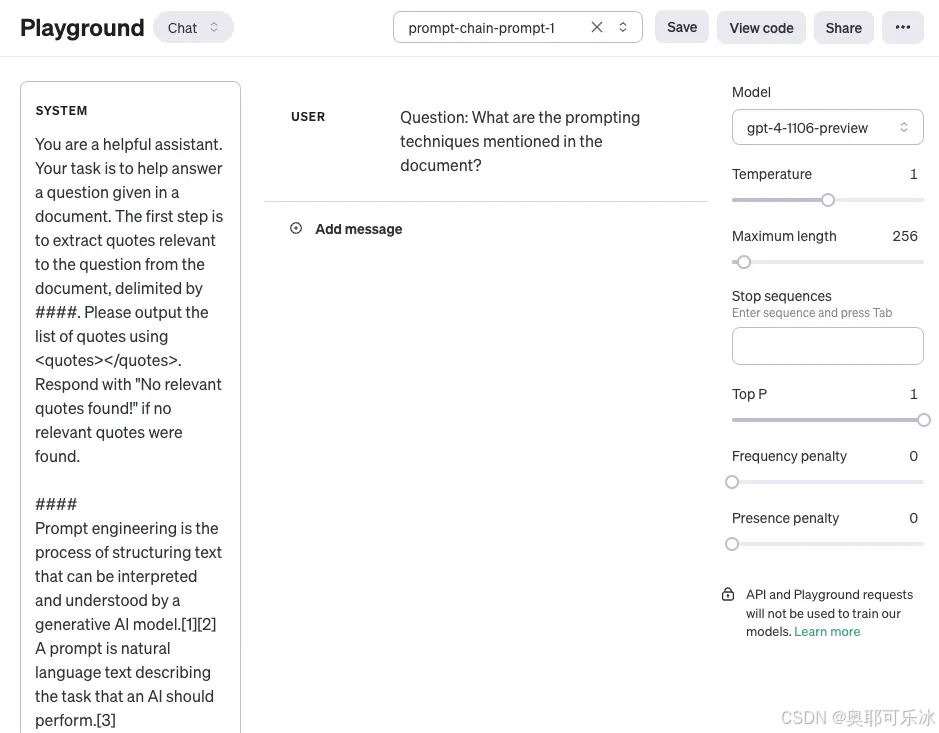The height and width of the screenshot is (733, 939).
Task: Follow the Learn more link
Action: click(x=827, y=632)
